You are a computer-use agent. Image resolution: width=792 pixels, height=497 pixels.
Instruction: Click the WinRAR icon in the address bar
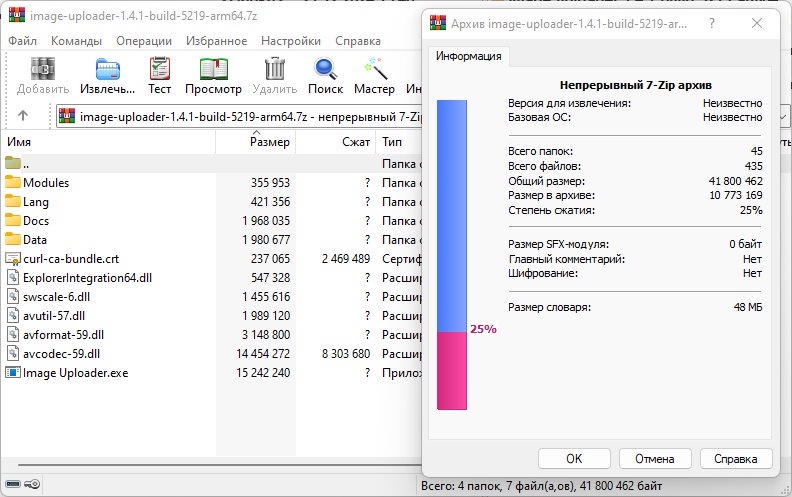tap(67, 116)
